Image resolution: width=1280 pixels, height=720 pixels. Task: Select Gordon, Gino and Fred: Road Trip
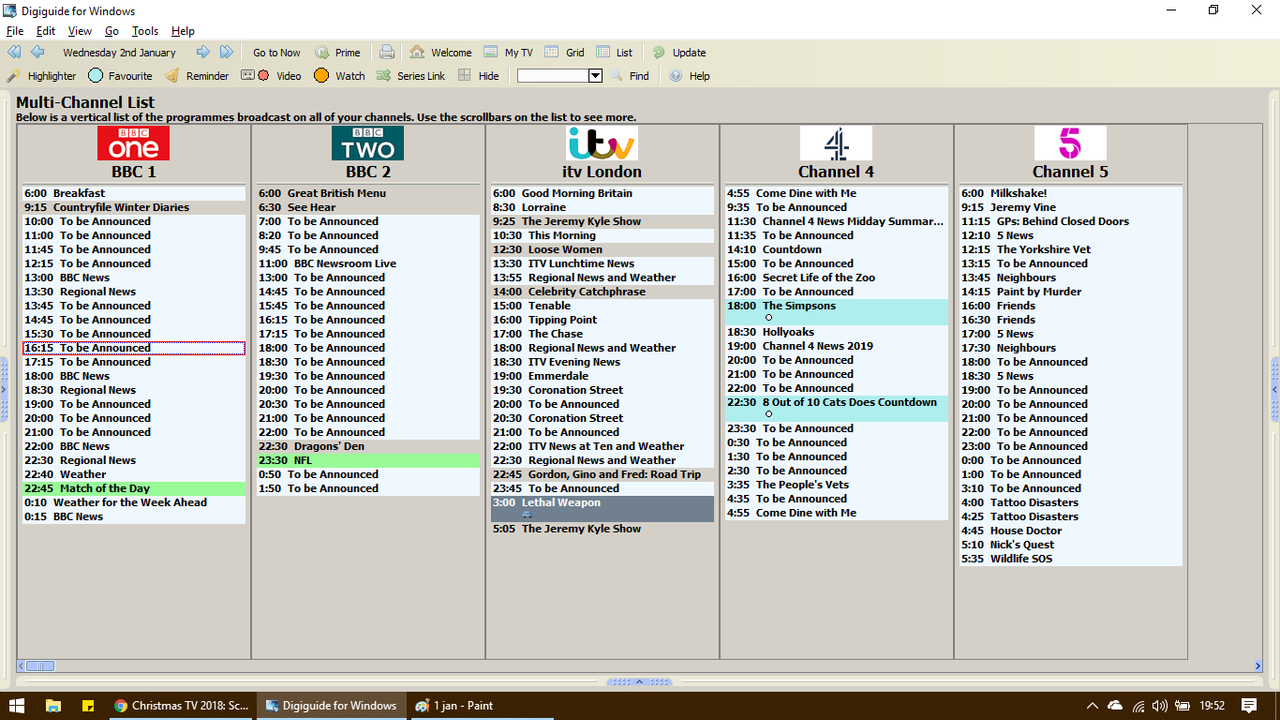(x=602, y=475)
